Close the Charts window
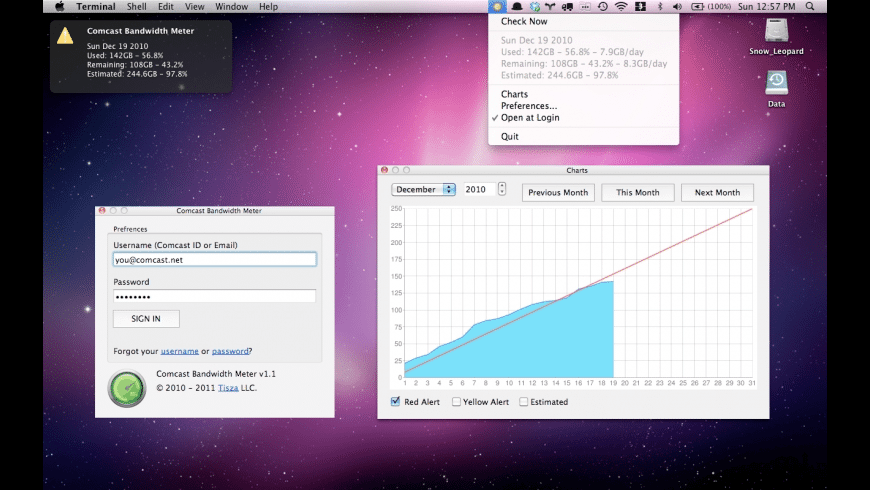This screenshot has width=870, height=490. pos(385,170)
